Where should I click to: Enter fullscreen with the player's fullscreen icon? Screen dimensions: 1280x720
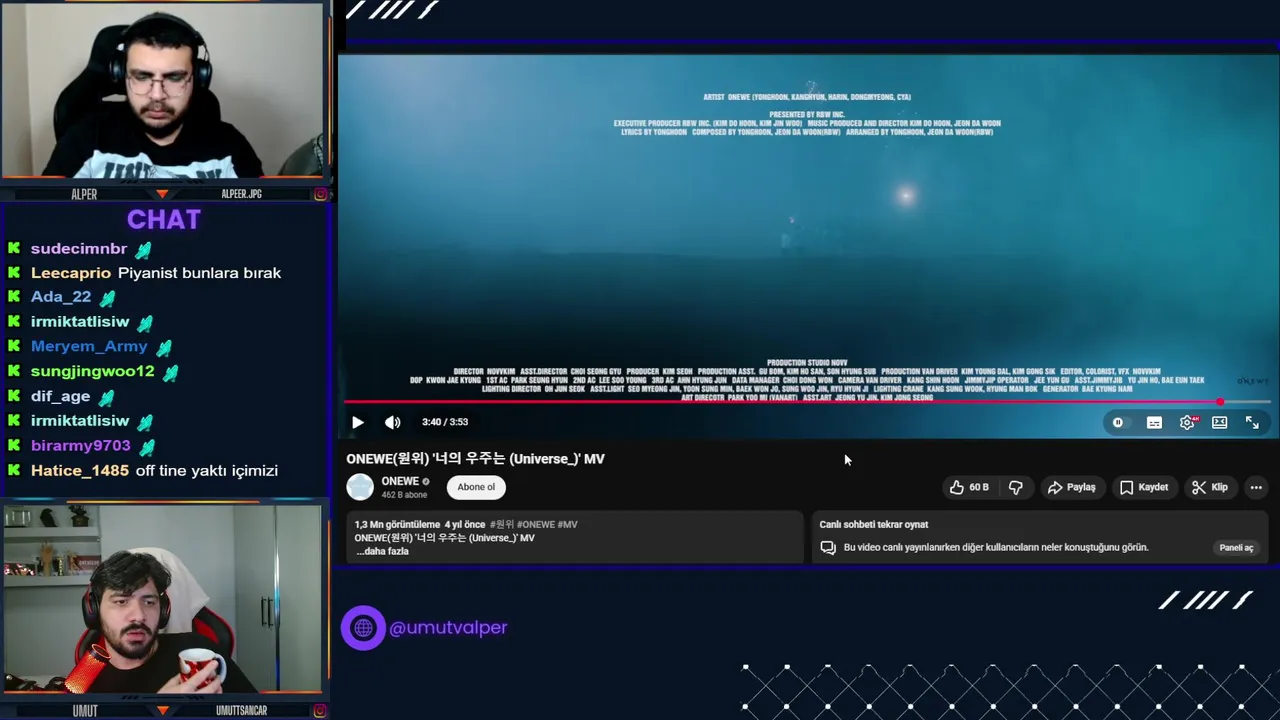(1252, 423)
